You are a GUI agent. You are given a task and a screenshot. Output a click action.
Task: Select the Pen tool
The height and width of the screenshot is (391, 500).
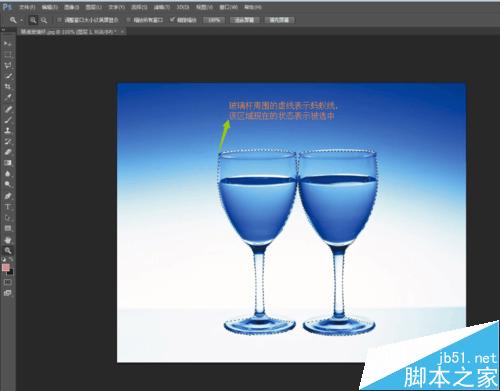tap(8, 196)
